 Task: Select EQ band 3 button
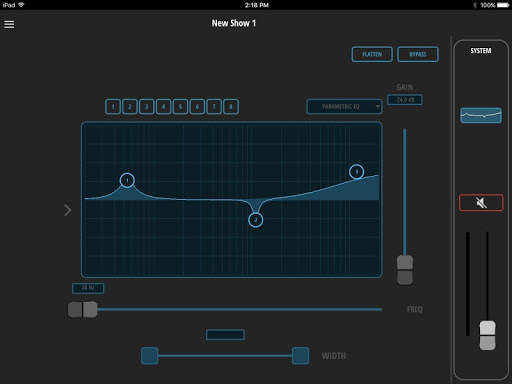point(147,107)
